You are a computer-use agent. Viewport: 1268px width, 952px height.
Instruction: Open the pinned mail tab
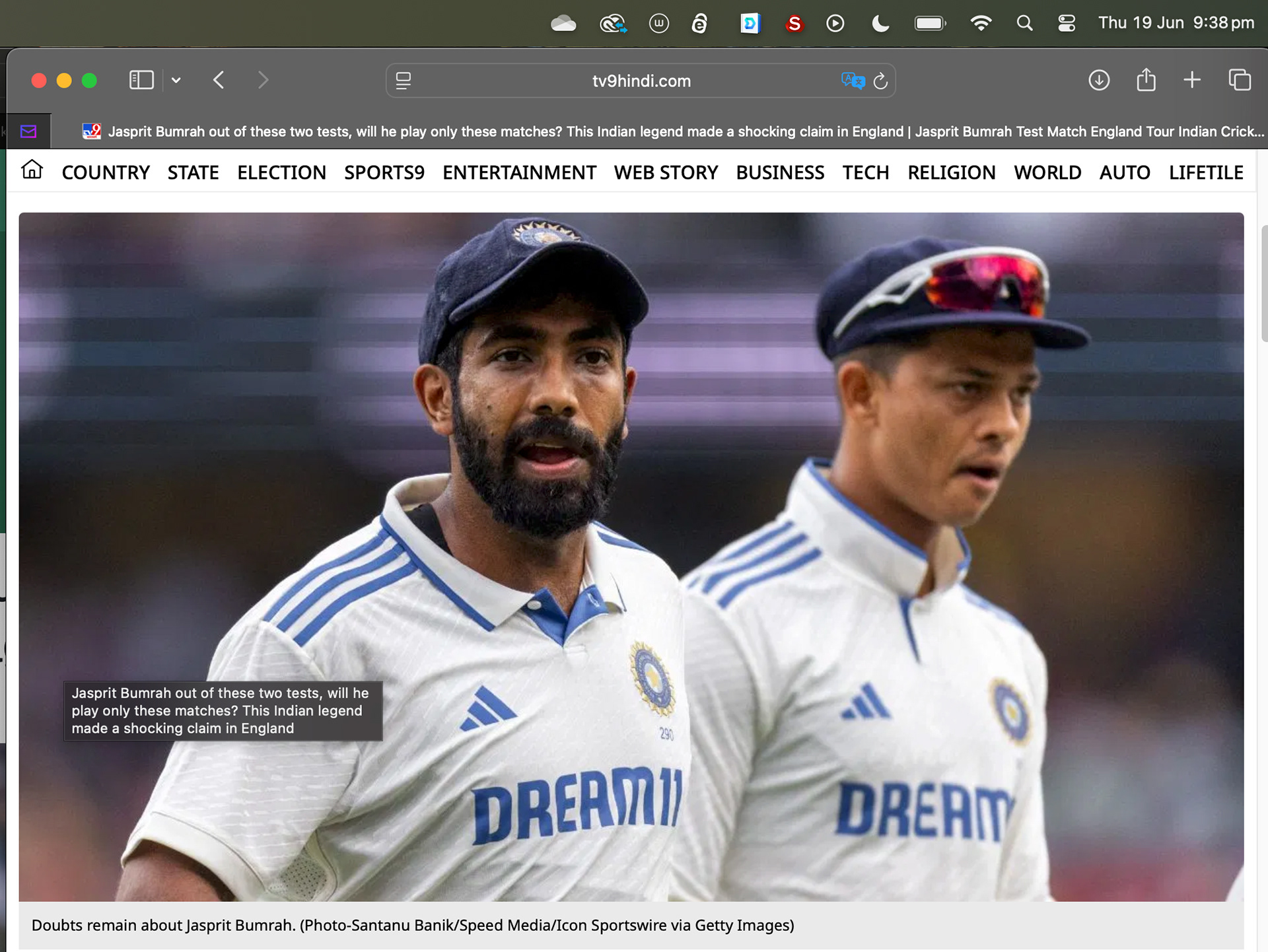click(28, 131)
